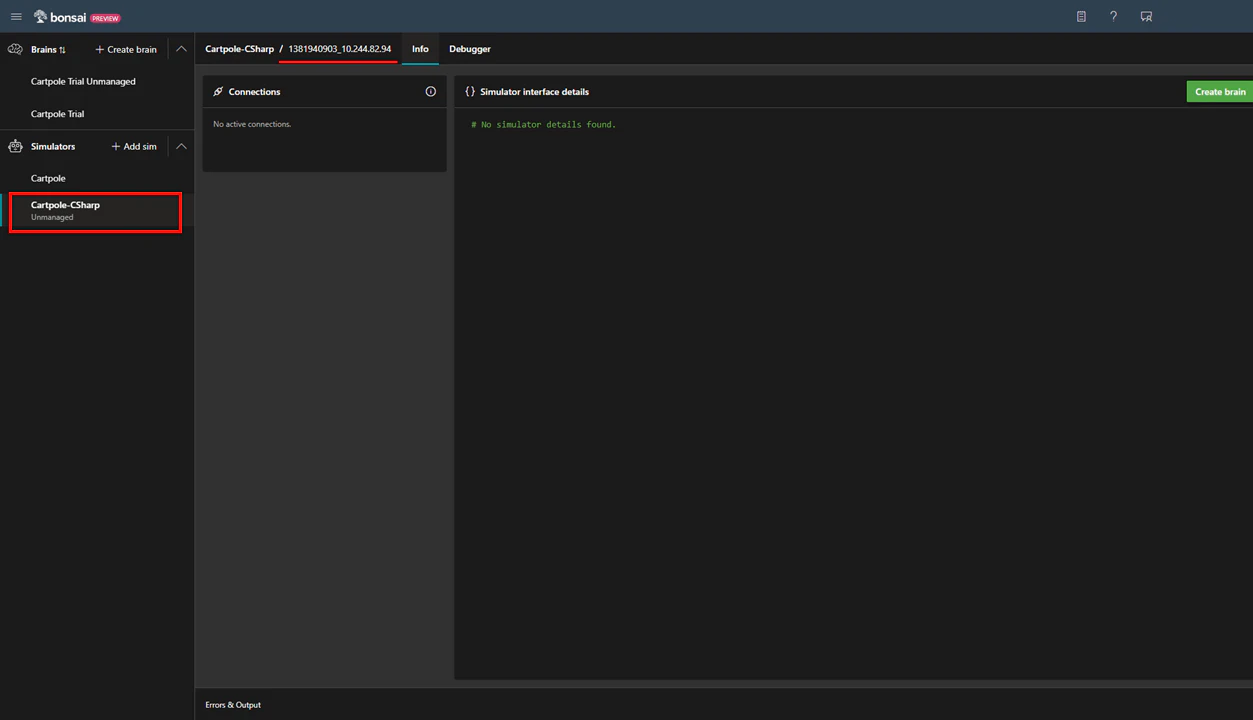Click the Connections info circle icon
The image size is (1253, 720).
pos(431,91)
